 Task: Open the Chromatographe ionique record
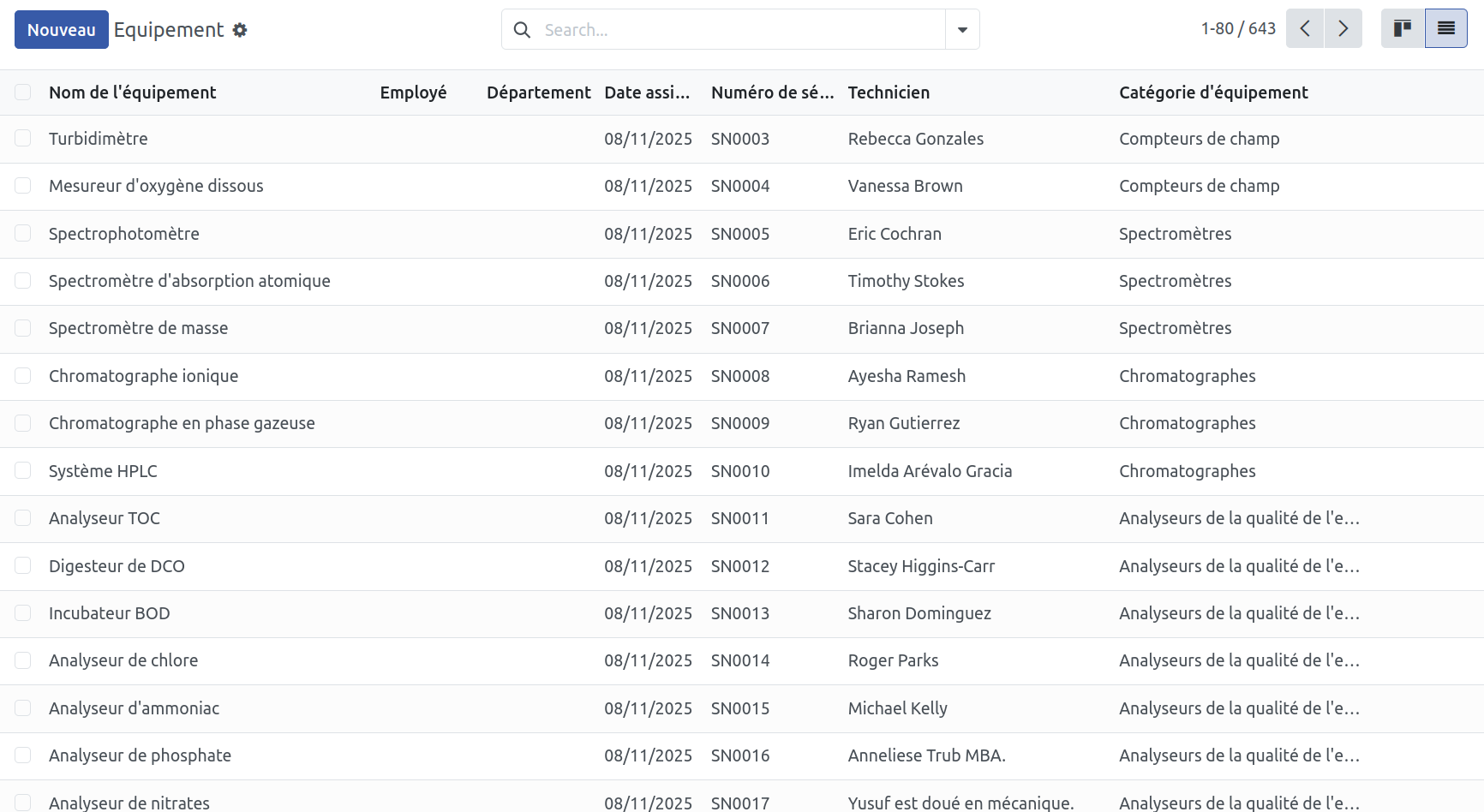pyautogui.click(x=144, y=376)
